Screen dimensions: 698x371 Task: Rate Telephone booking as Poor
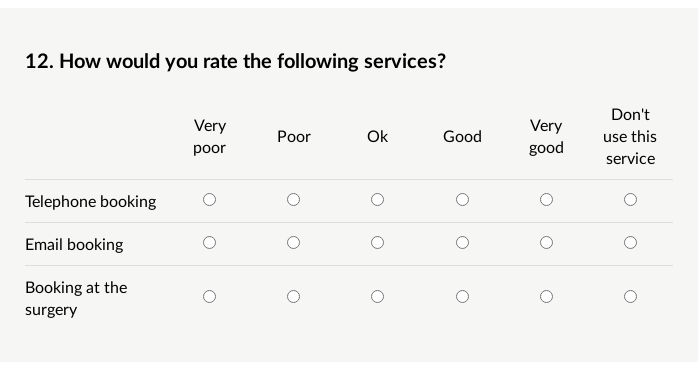[x=293, y=200]
